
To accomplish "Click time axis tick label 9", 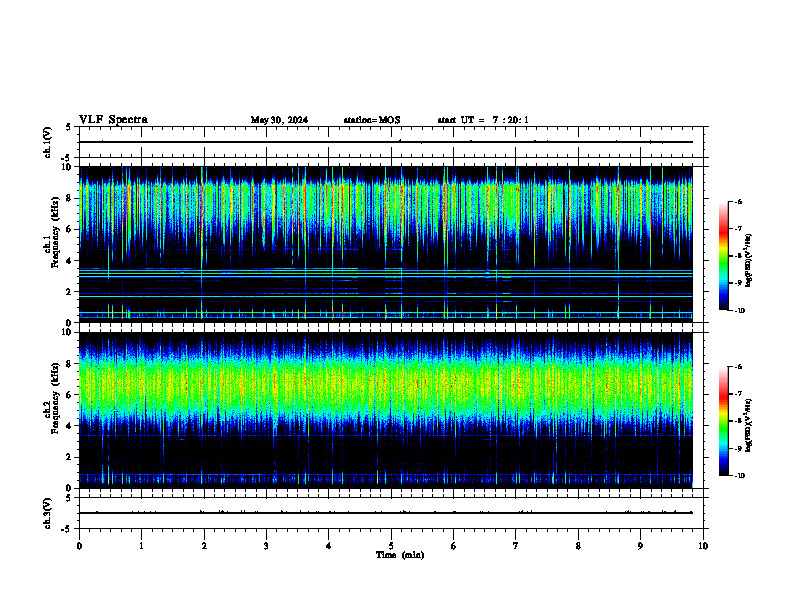I will pos(640,546).
